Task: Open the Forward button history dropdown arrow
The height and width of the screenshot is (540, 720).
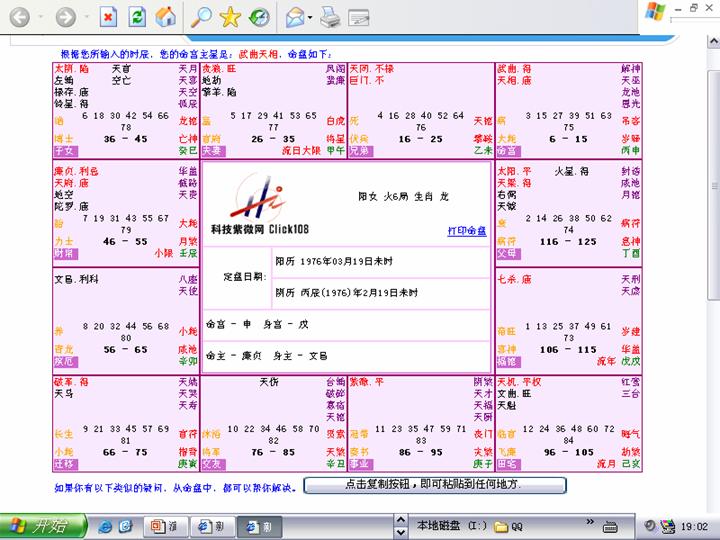Action: [85, 18]
